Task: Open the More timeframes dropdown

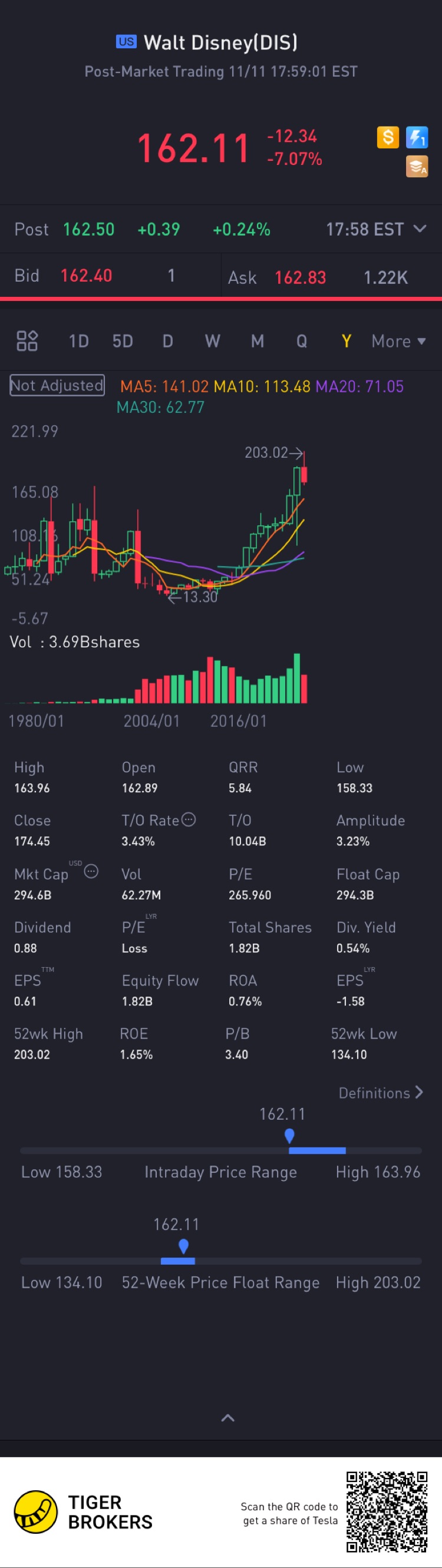Action: click(398, 341)
